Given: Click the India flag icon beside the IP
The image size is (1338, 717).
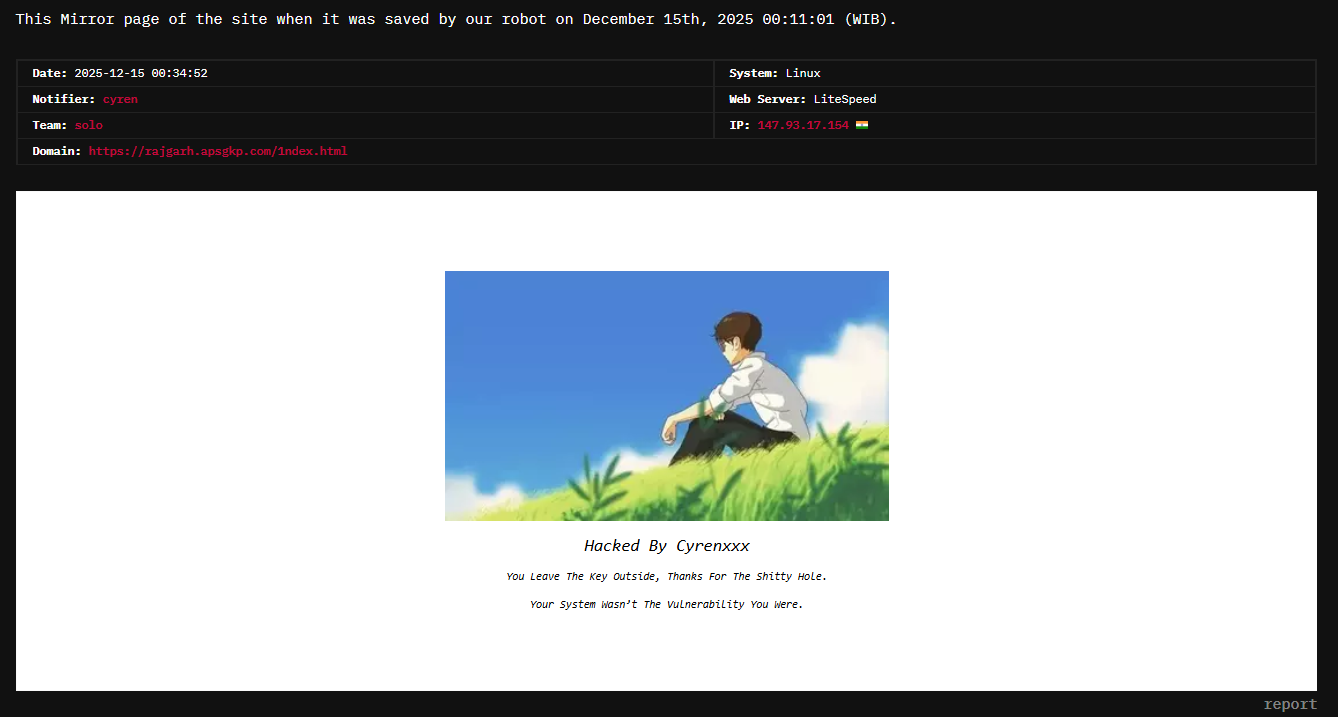Looking at the screenshot, I should click(x=862, y=125).
